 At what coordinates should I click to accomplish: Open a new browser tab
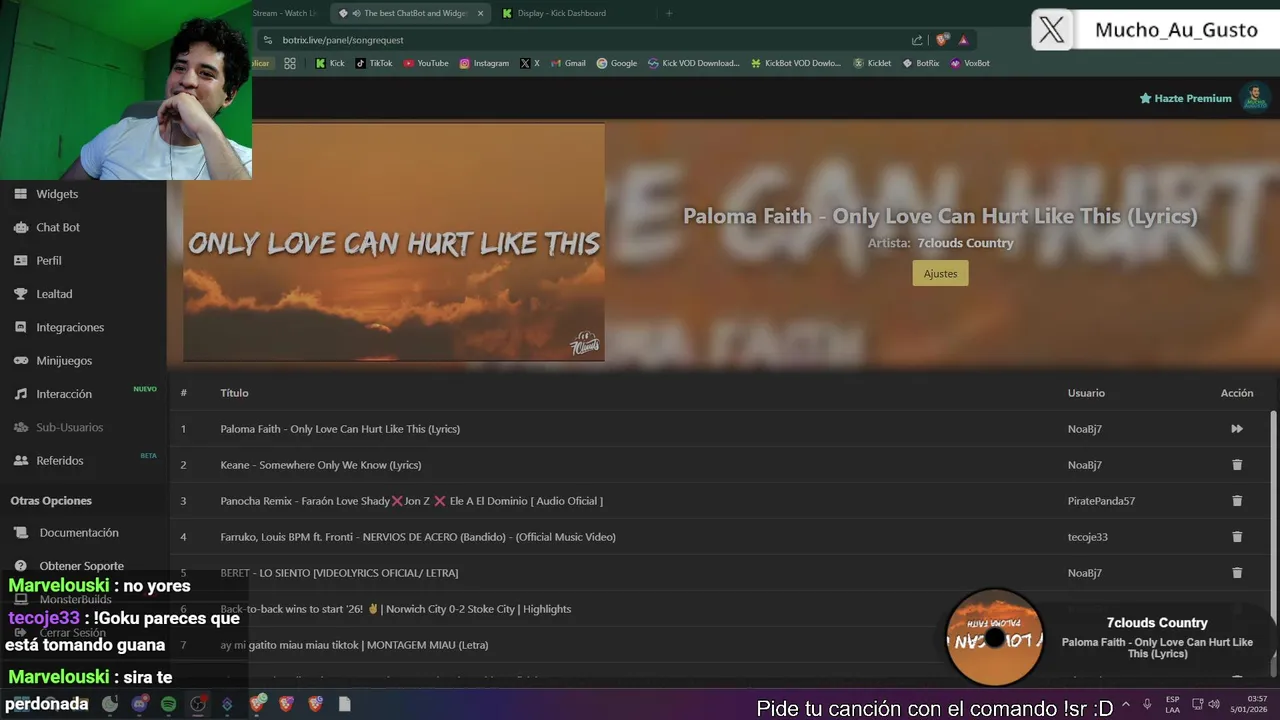pos(669,13)
